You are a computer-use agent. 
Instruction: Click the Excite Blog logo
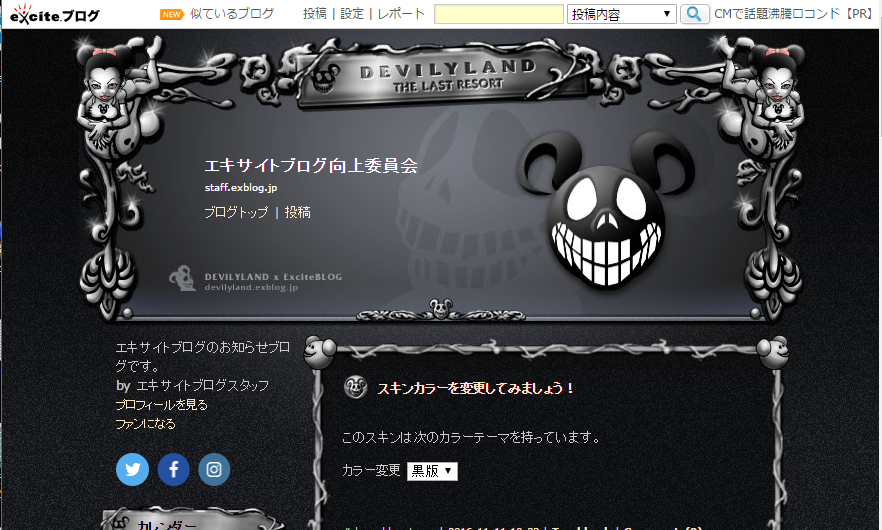55,14
